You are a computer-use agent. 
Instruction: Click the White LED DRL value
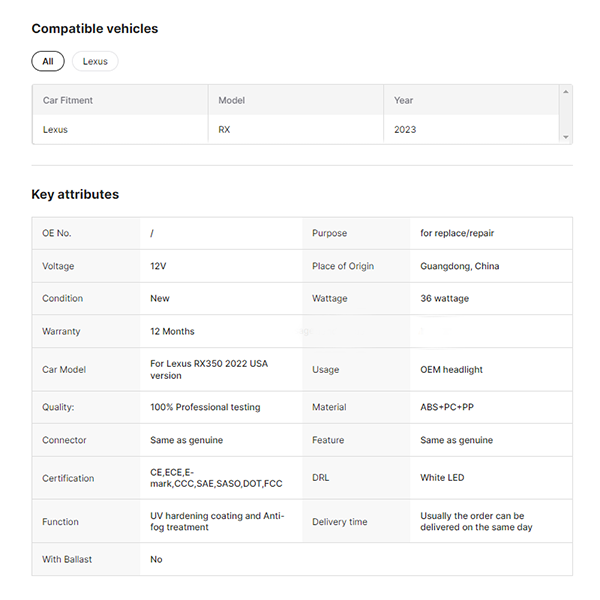[442, 478]
